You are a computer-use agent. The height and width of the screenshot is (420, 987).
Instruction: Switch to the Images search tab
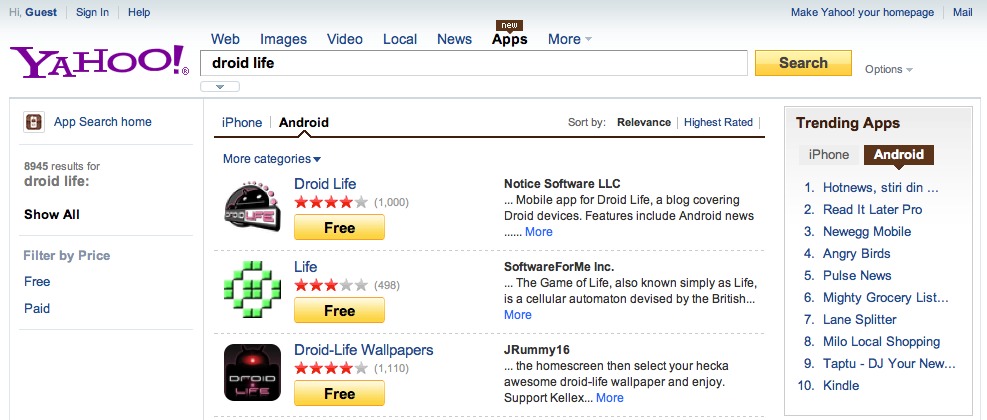(283, 39)
